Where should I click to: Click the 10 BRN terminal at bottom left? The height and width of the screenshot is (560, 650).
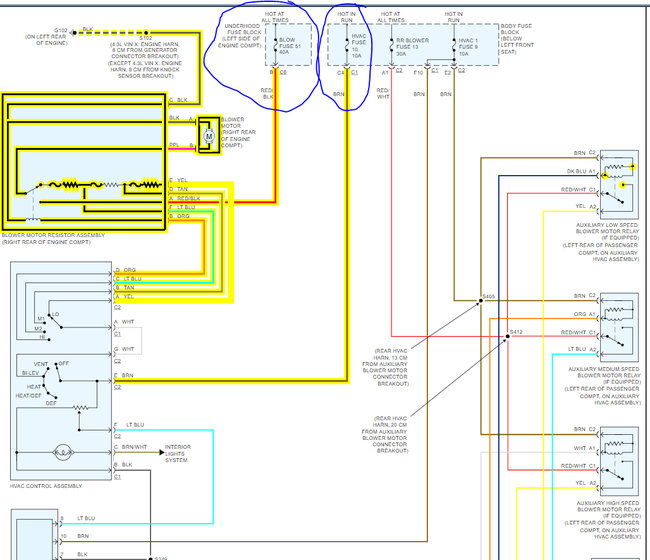[x=75, y=536]
